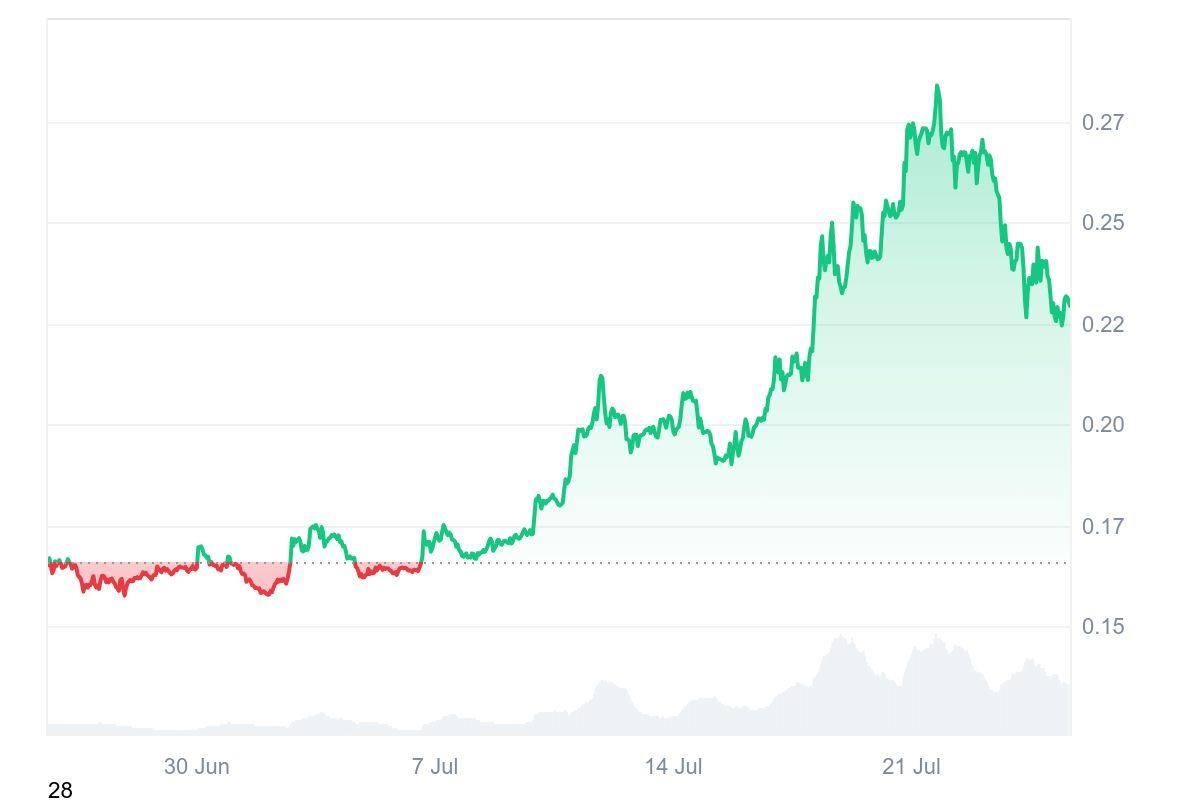Viewport: 1200px width, 800px height.
Task: Click the lowest dip in the first red segment
Action: (x=124, y=594)
